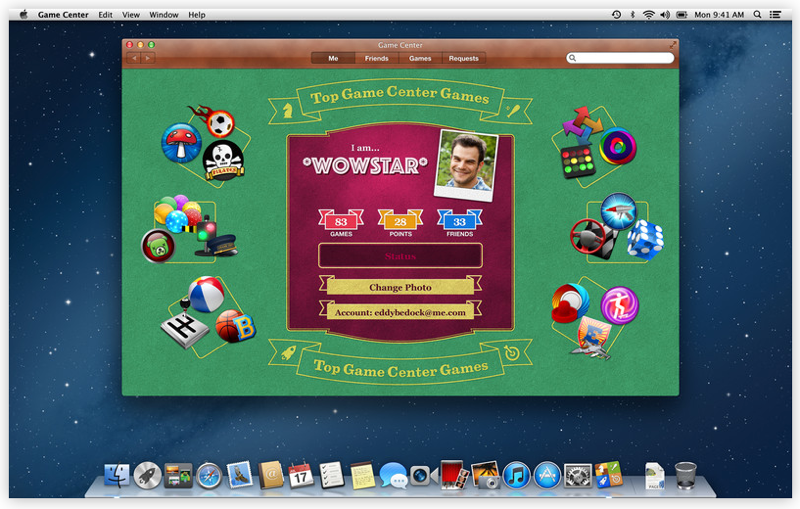Click the volume icon in the menu bar
The width and height of the screenshot is (800, 509).
[x=665, y=15]
